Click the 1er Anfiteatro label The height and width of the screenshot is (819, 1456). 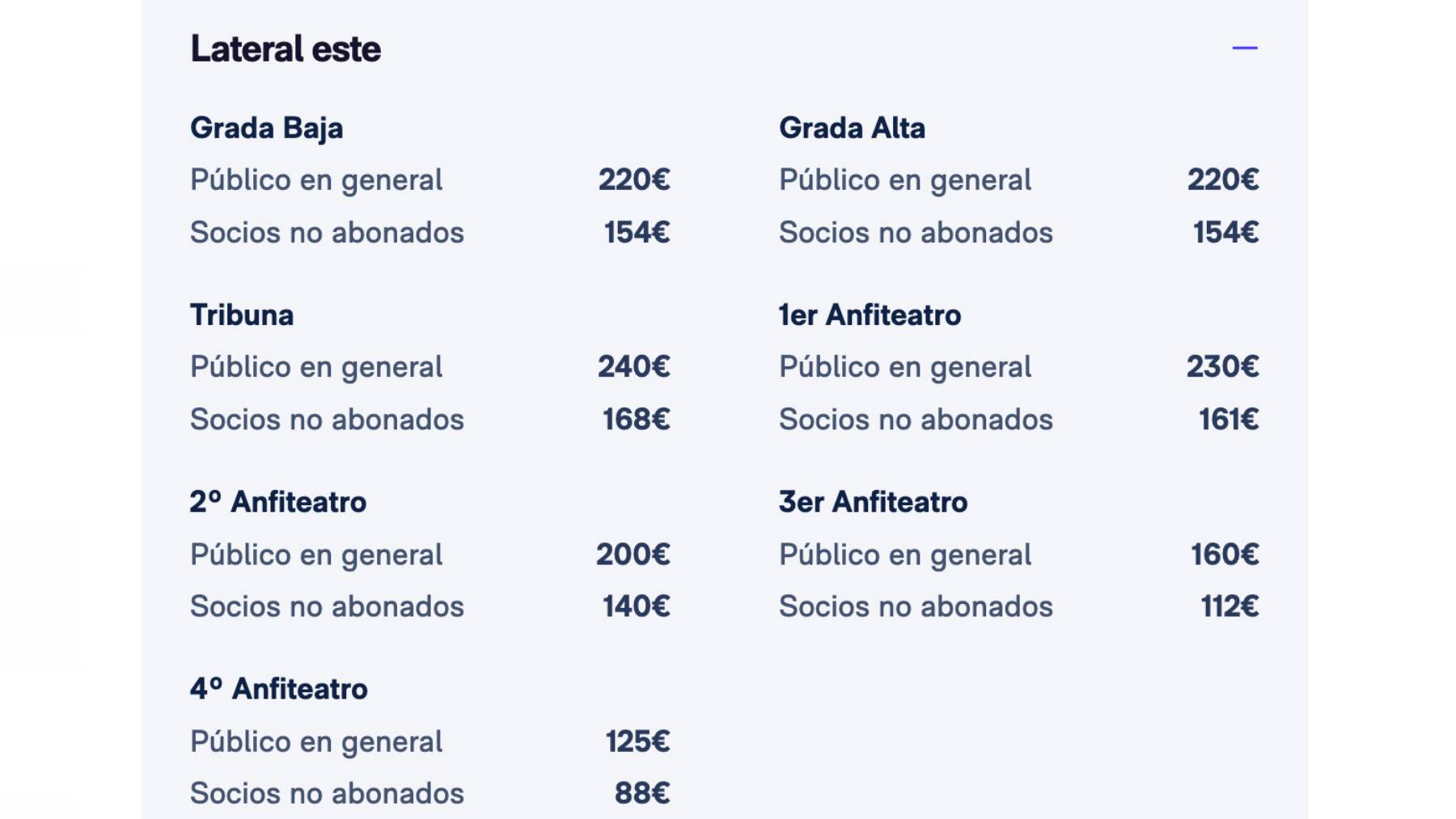click(870, 315)
